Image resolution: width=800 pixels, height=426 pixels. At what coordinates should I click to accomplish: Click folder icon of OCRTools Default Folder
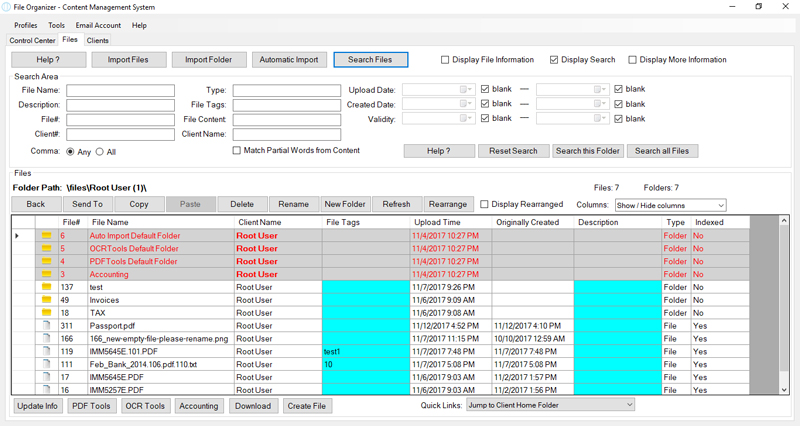pos(46,248)
